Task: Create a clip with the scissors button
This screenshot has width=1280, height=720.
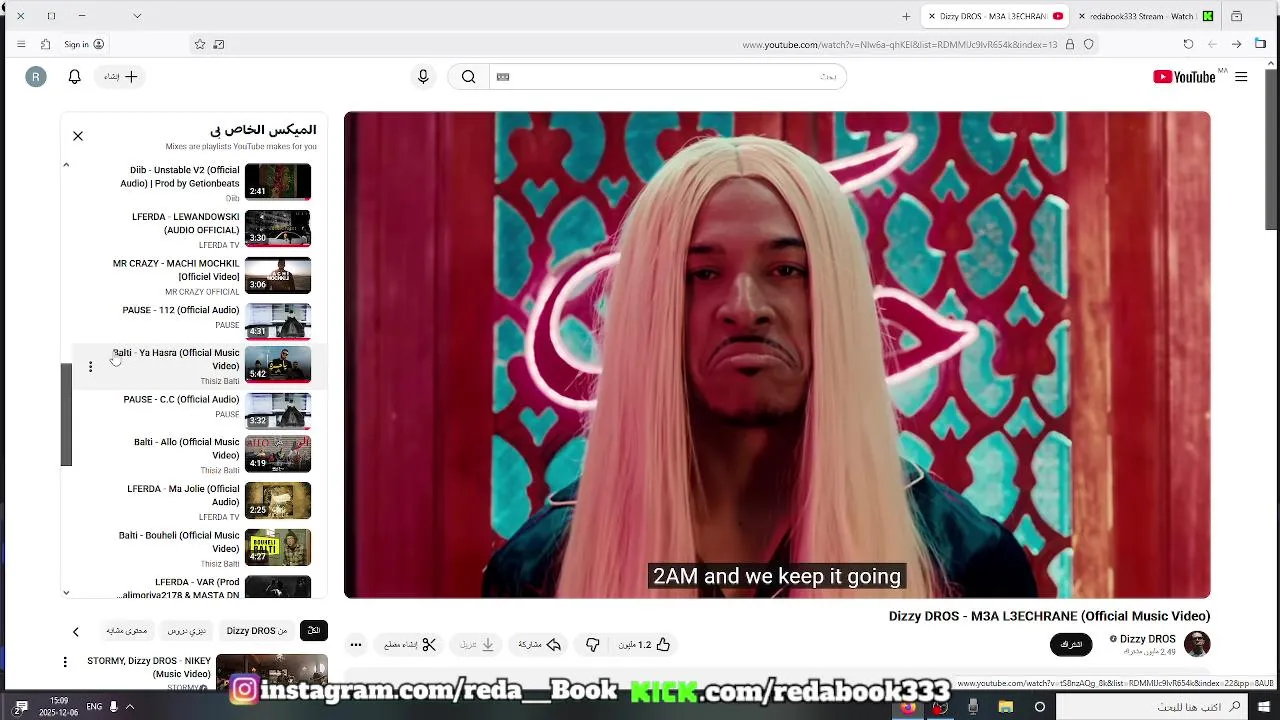Action: 410,645
